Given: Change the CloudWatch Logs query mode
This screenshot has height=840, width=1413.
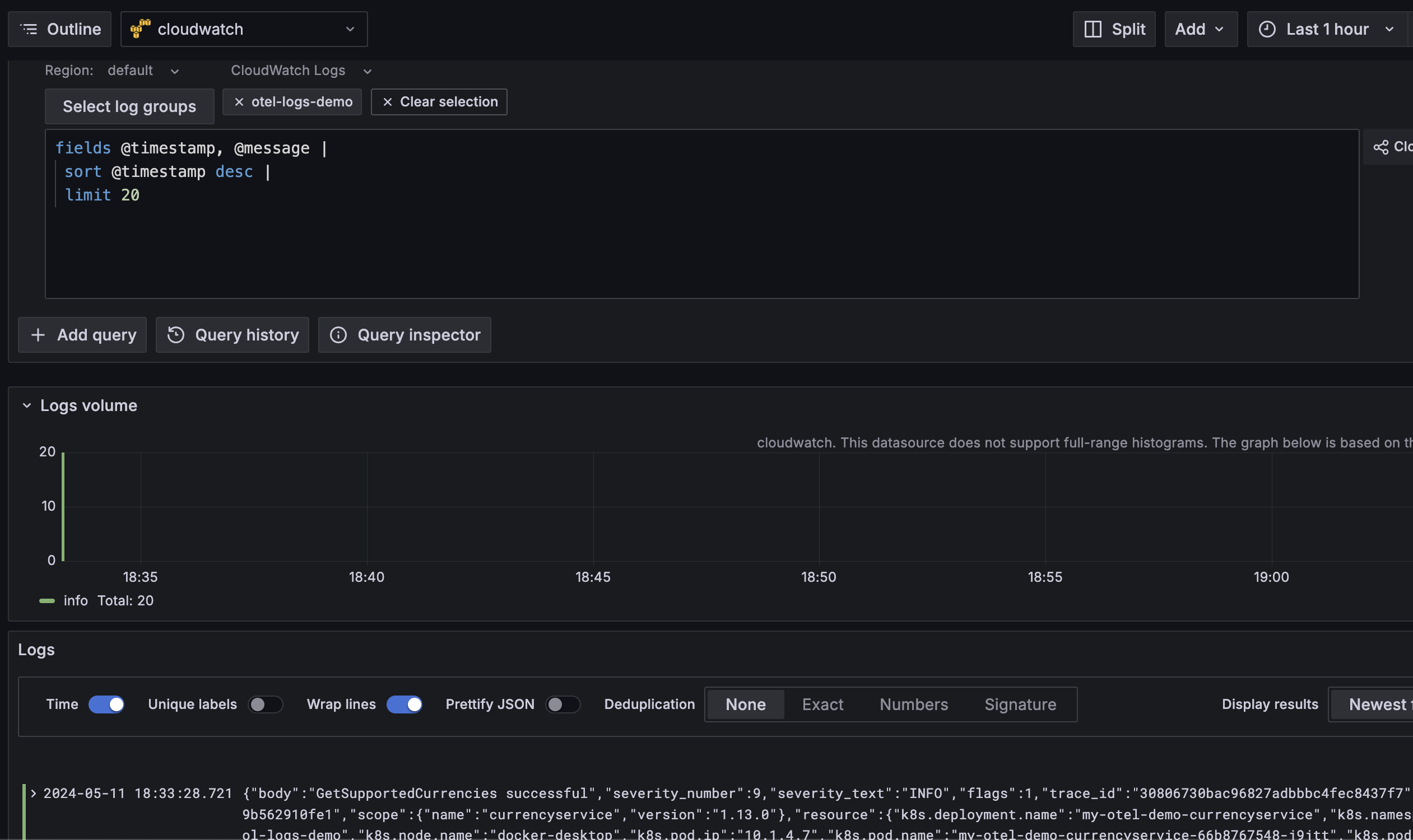Looking at the screenshot, I should click(301, 71).
